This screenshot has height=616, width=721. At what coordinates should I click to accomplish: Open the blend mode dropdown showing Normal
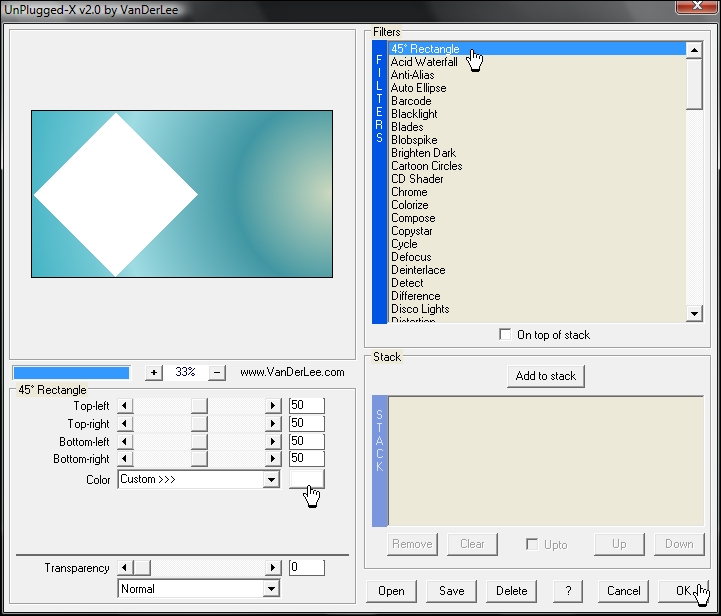(199, 589)
